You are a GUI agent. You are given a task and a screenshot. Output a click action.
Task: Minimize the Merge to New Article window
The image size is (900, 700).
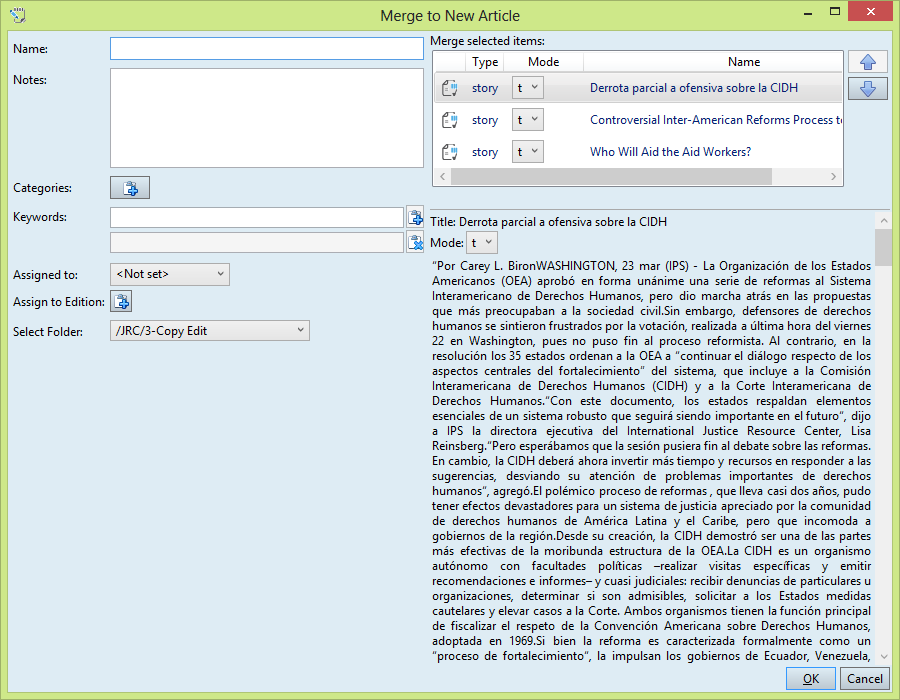[809, 12]
